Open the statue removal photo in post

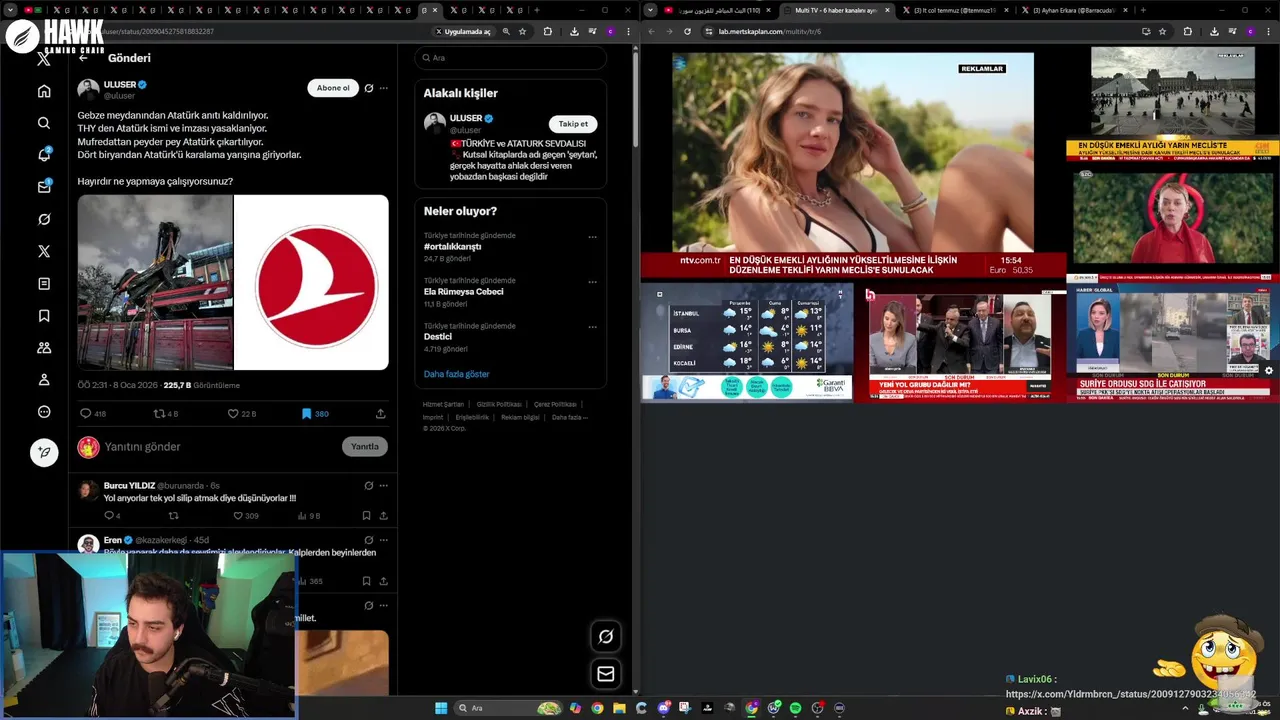pos(155,282)
